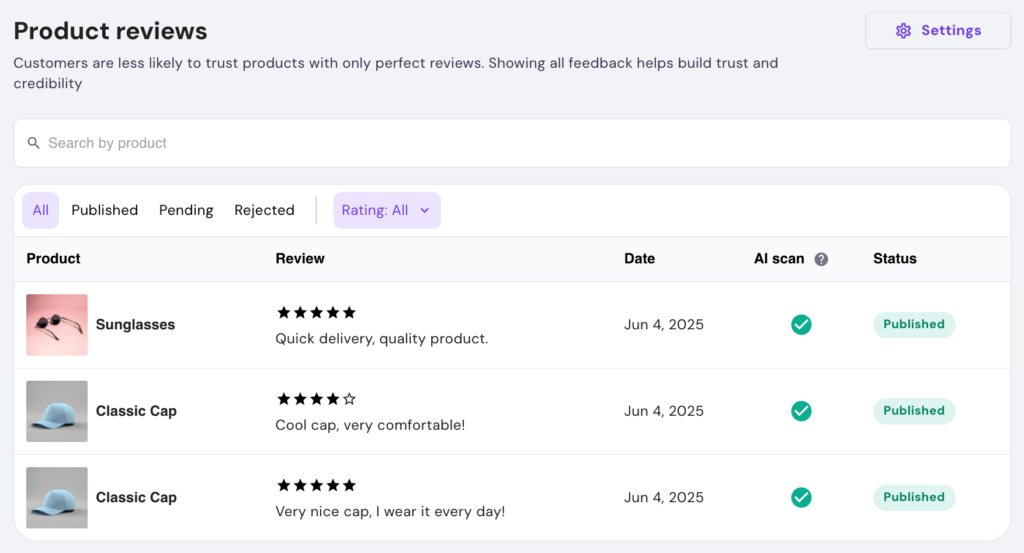Click the four-star rating on Classic Cap review
This screenshot has width=1024, height=553.
316,399
